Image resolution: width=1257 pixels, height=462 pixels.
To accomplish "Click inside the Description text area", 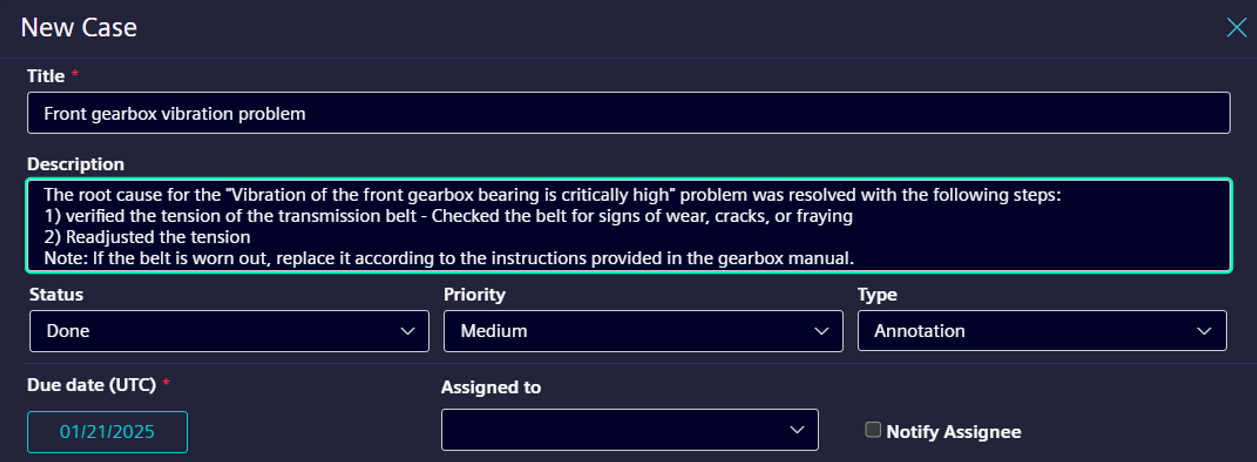I will 628,225.
